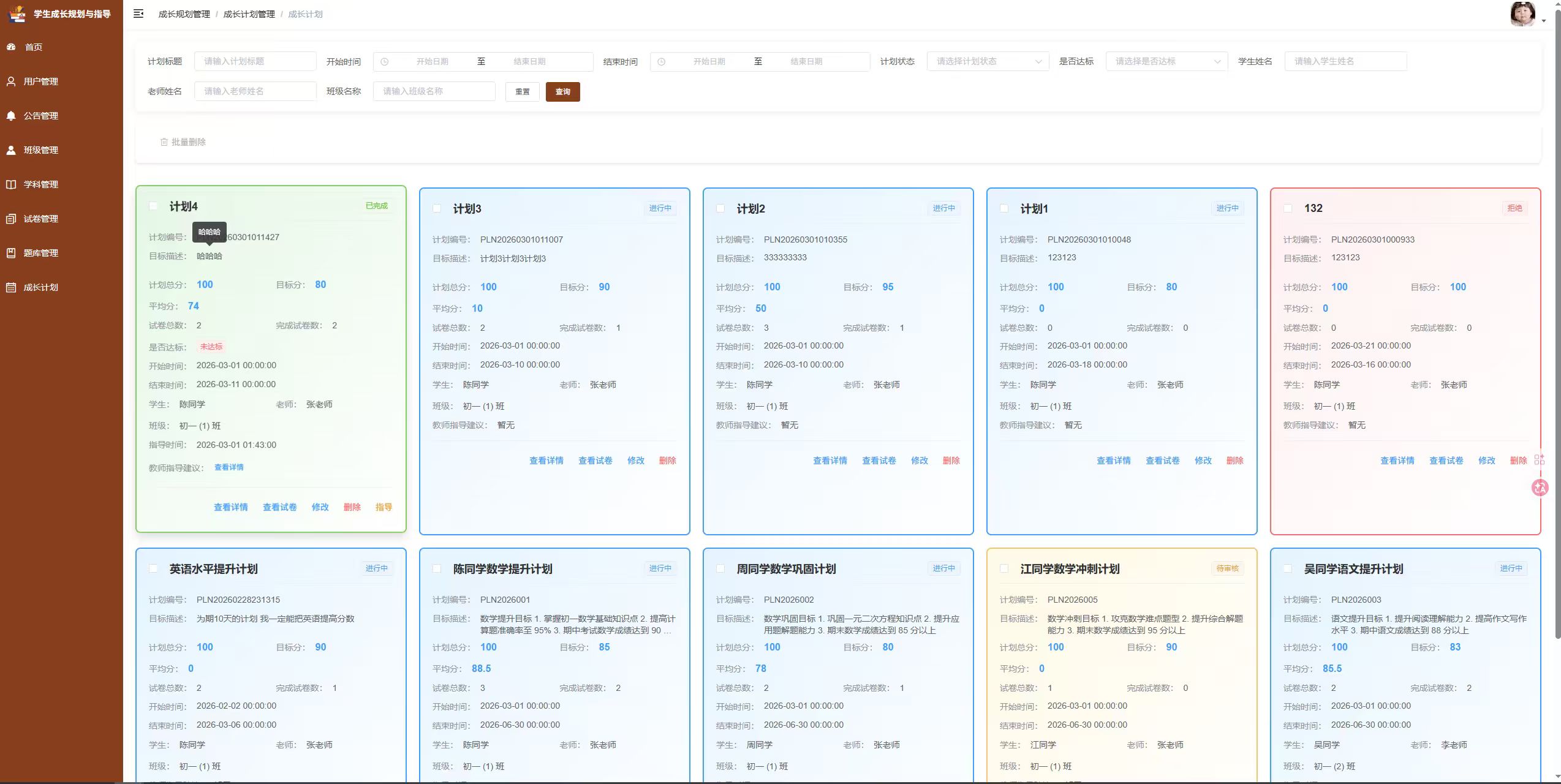Image resolution: width=1561 pixels, height=784 pixels.
Task: Click the 成长规划管理 breadcrumb
Action: [x=184, y=14]
